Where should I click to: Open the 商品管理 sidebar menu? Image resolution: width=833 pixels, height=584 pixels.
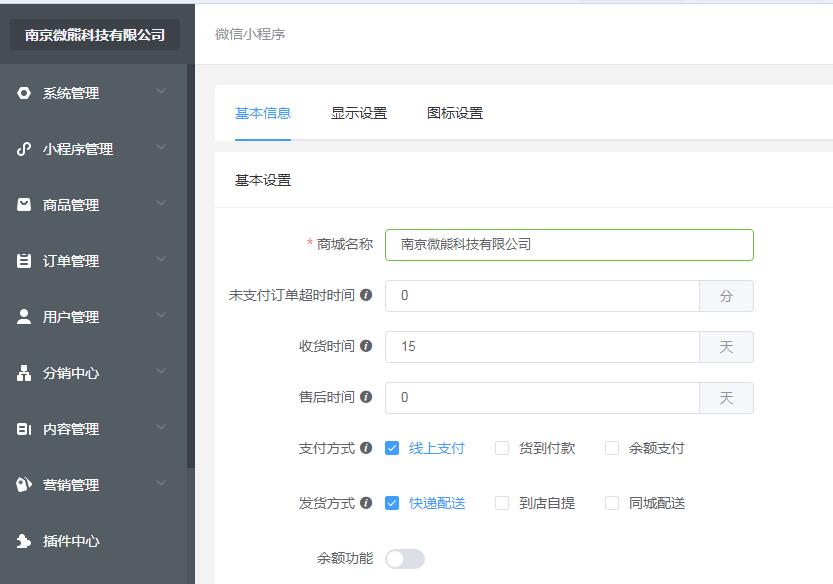pos(94,205)
